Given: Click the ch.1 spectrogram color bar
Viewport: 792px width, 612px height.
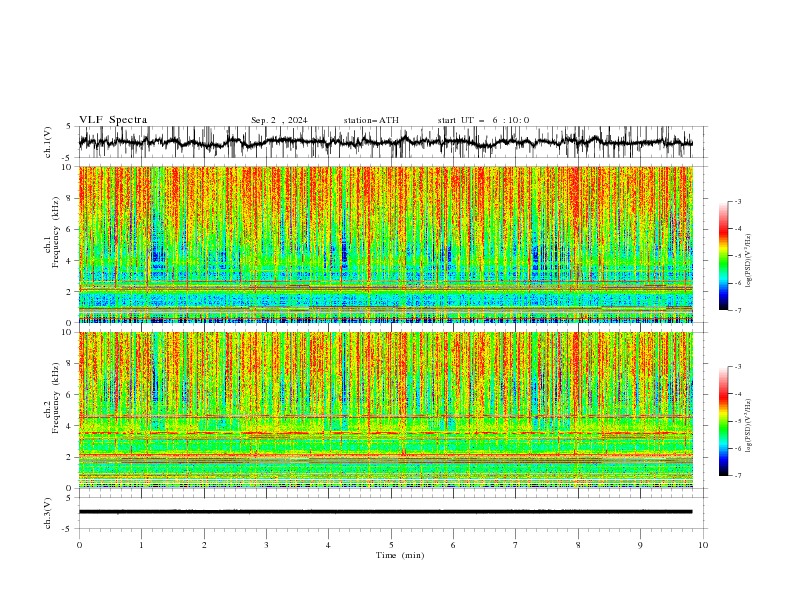Looking at the screenshot, I should point(724,256).
